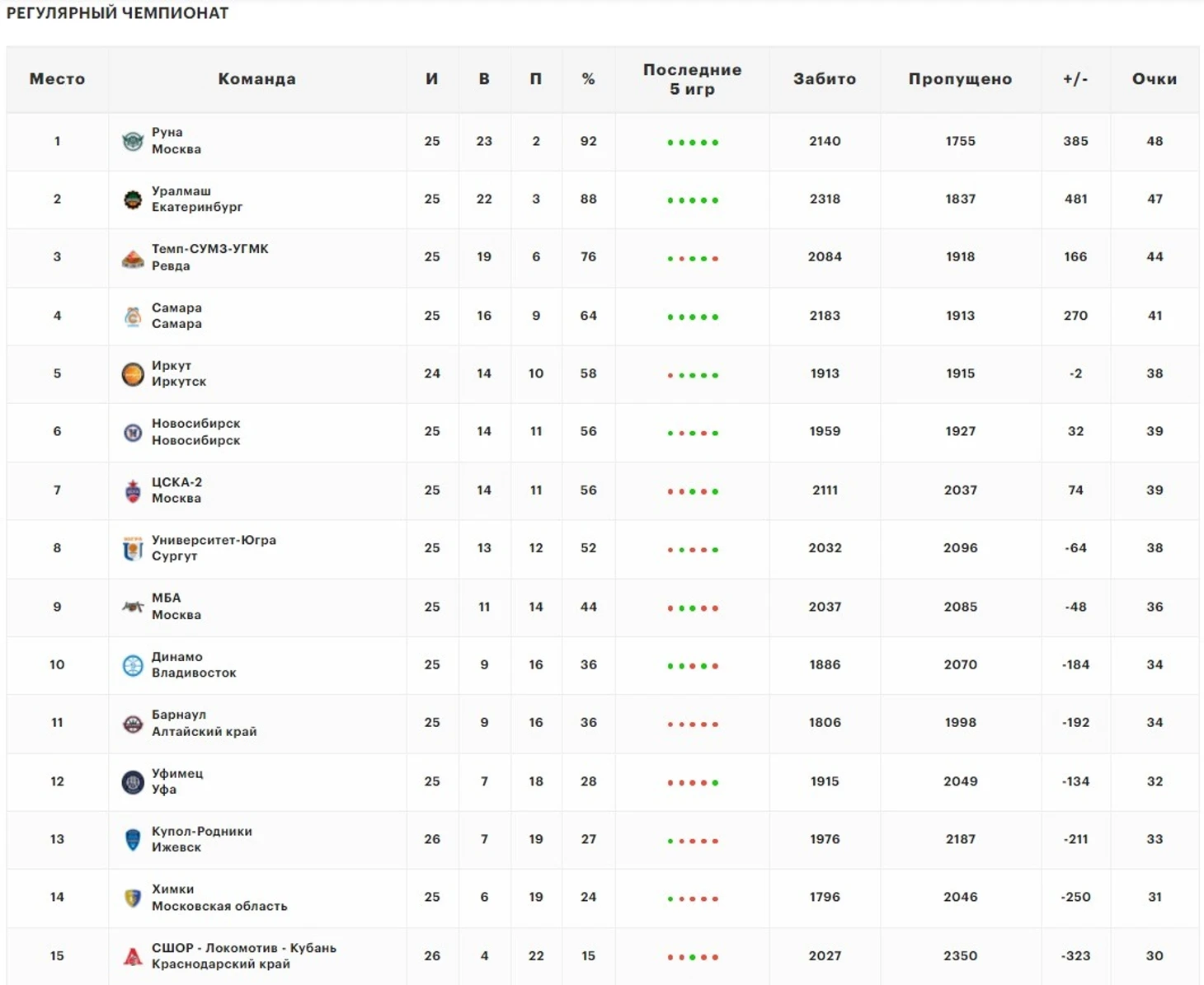The height and width of the screenshot is (985, 1204).
Task: Click the Купол-Родники team logo
Action: tap(133, 839)
